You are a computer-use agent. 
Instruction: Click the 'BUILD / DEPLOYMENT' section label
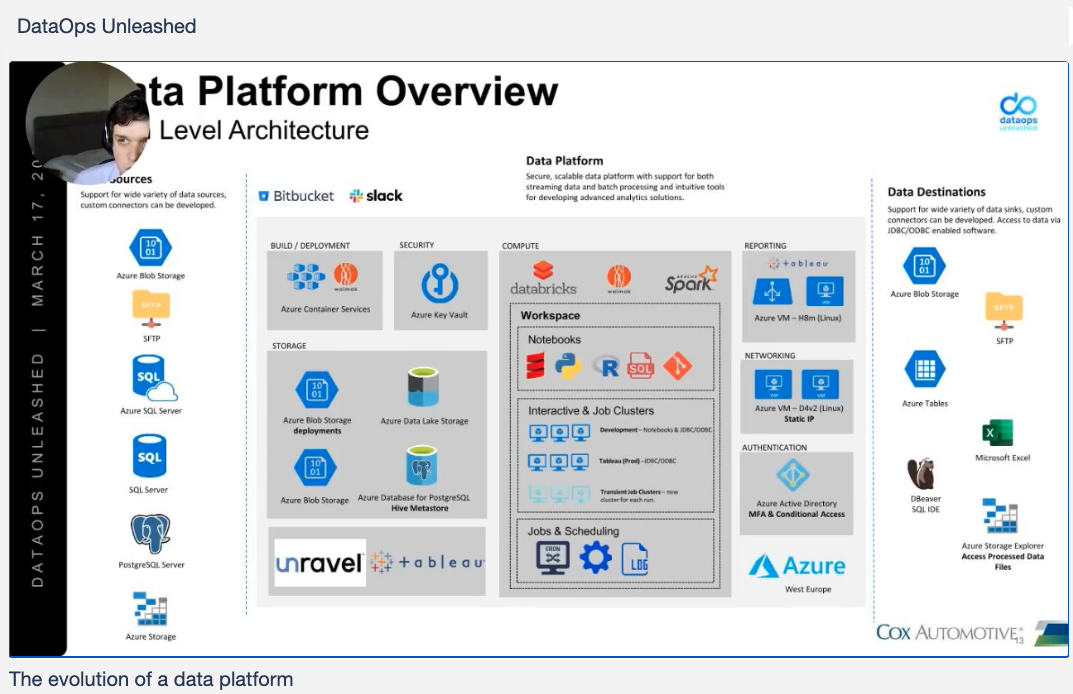coord(310,246)
